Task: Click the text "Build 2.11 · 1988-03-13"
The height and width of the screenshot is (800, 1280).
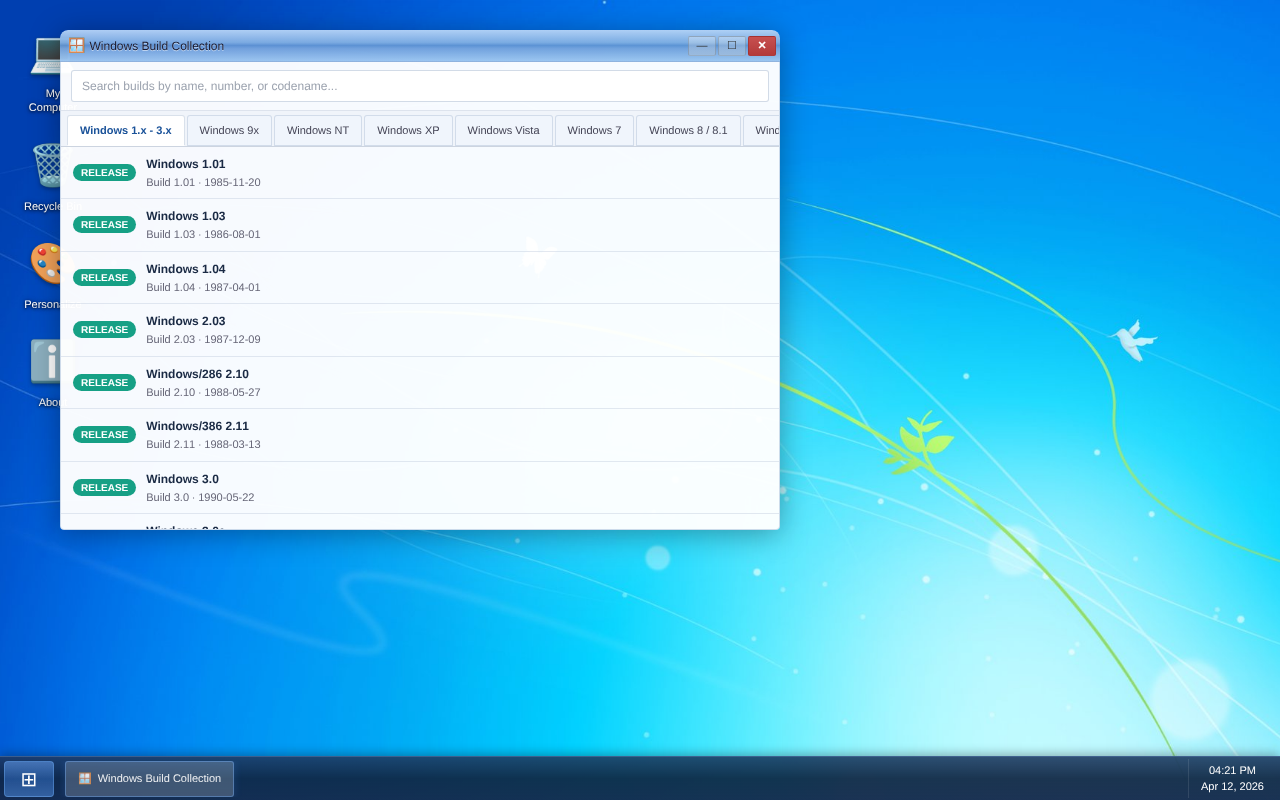Action: 203,444
